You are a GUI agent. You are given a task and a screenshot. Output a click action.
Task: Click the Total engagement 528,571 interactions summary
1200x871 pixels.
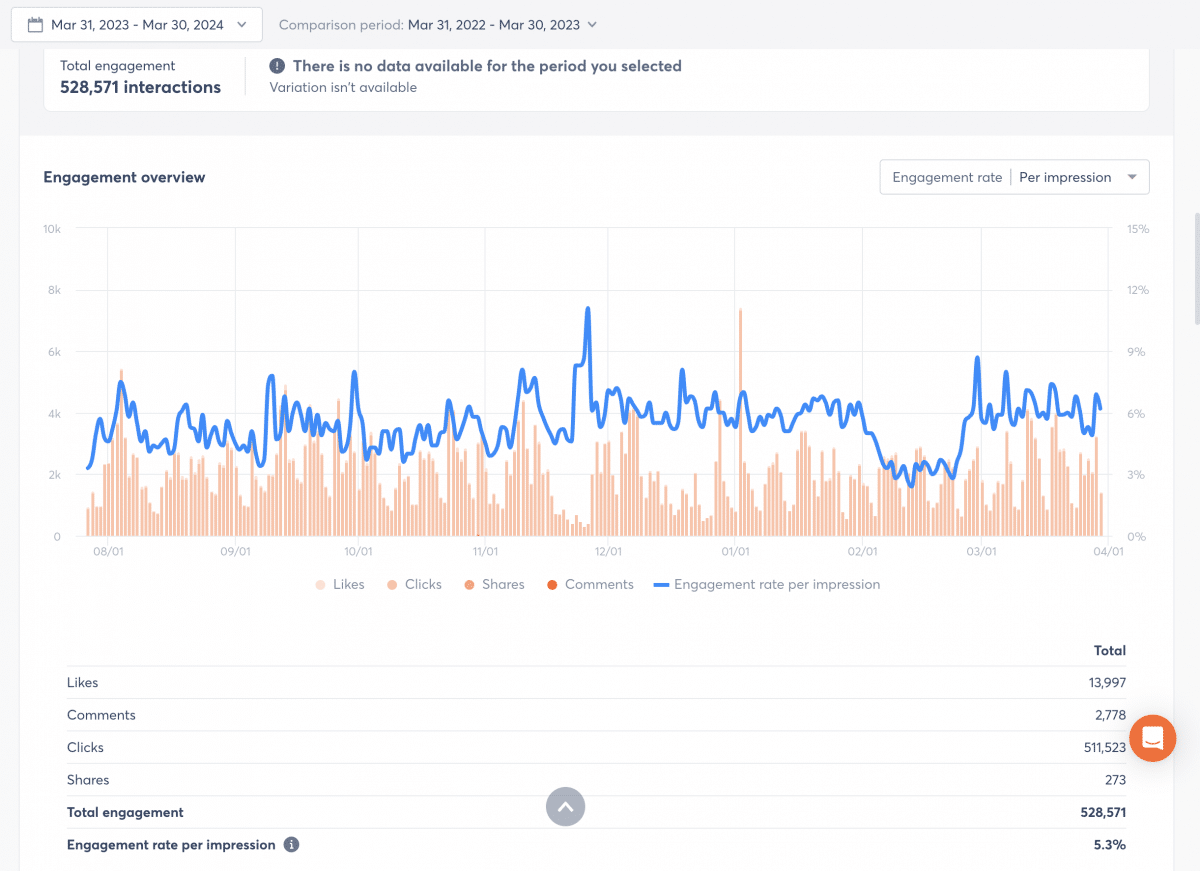coord(140,78)
